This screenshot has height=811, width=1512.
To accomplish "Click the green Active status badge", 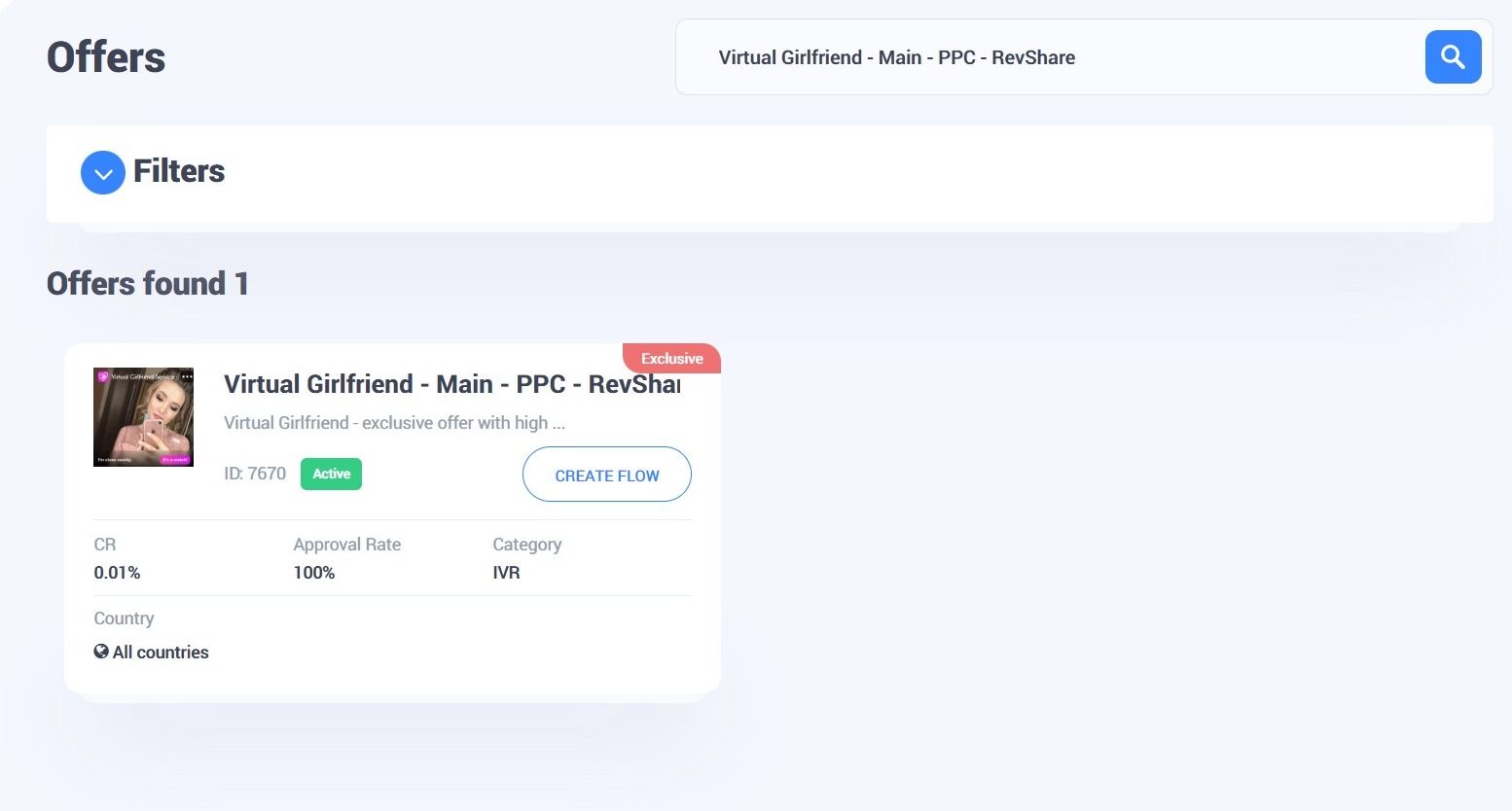I will pyautogui.click(x=331, y=474).
